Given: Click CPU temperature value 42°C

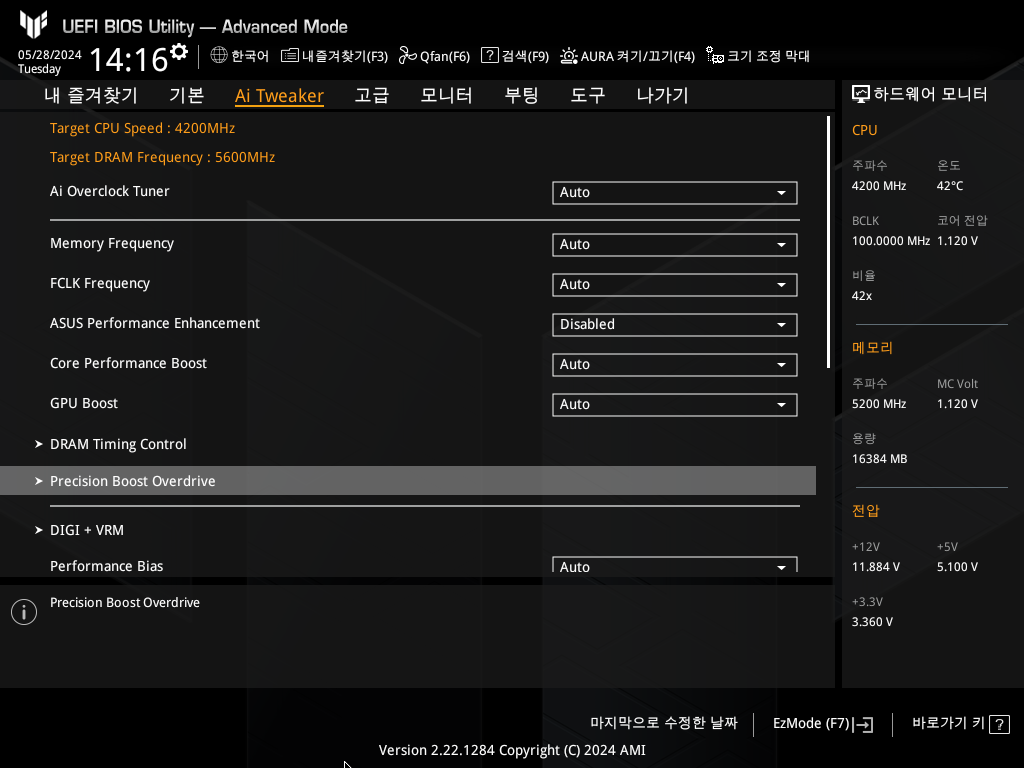Looking at the screenshot, I should [950, 186].
